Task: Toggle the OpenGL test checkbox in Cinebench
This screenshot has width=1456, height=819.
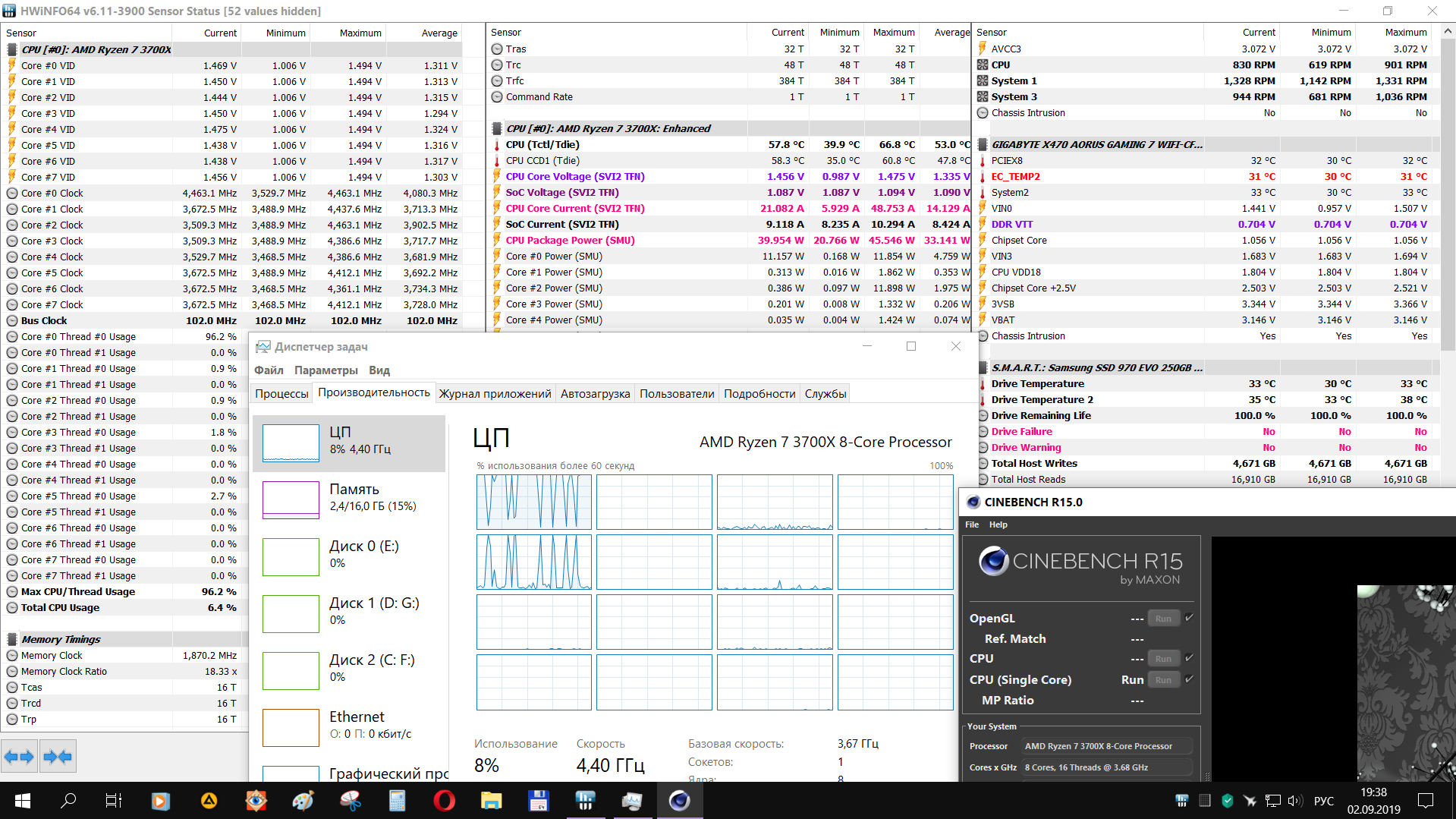Action: [1189, 618]
